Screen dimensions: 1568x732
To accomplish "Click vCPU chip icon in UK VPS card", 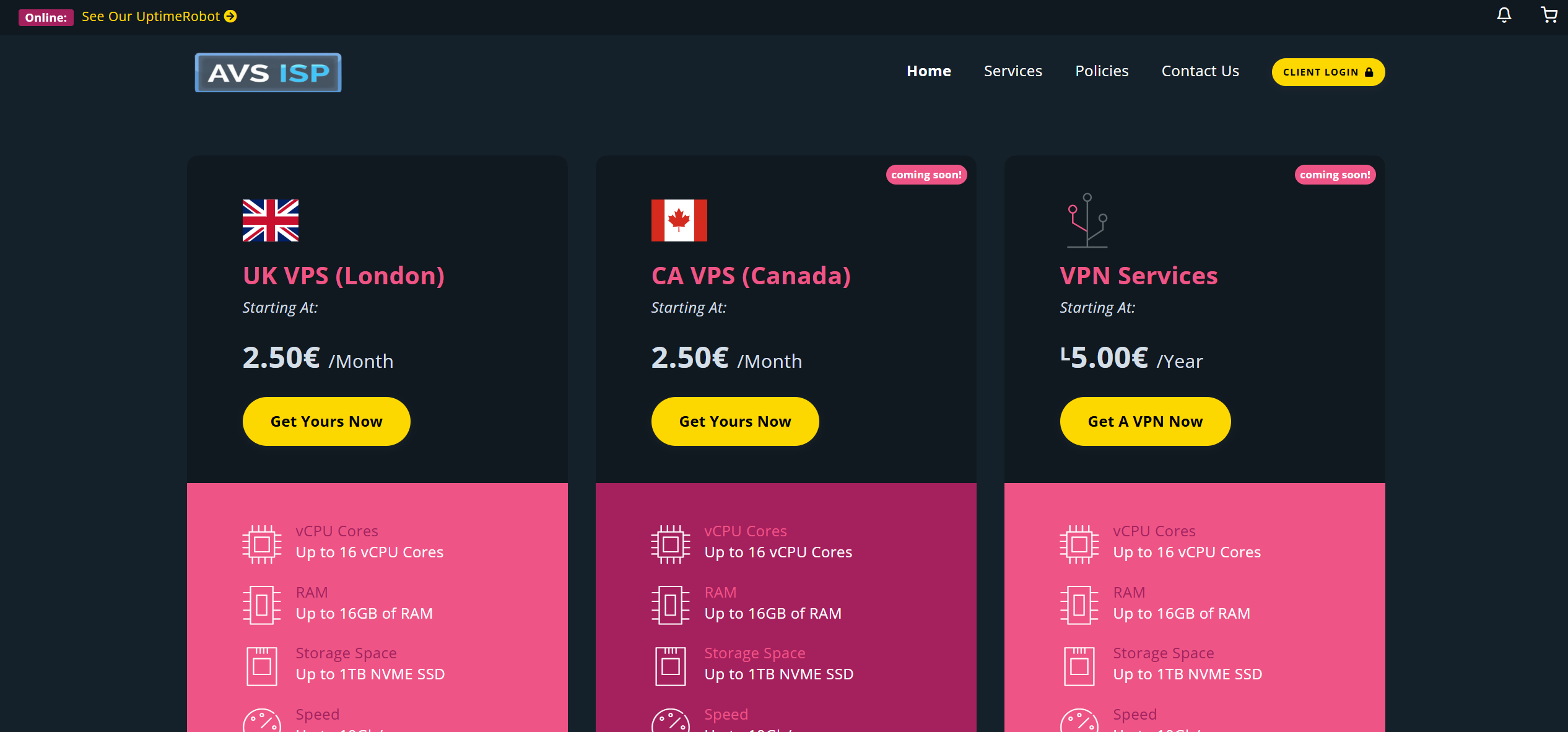I will click(x=262, y=544).
